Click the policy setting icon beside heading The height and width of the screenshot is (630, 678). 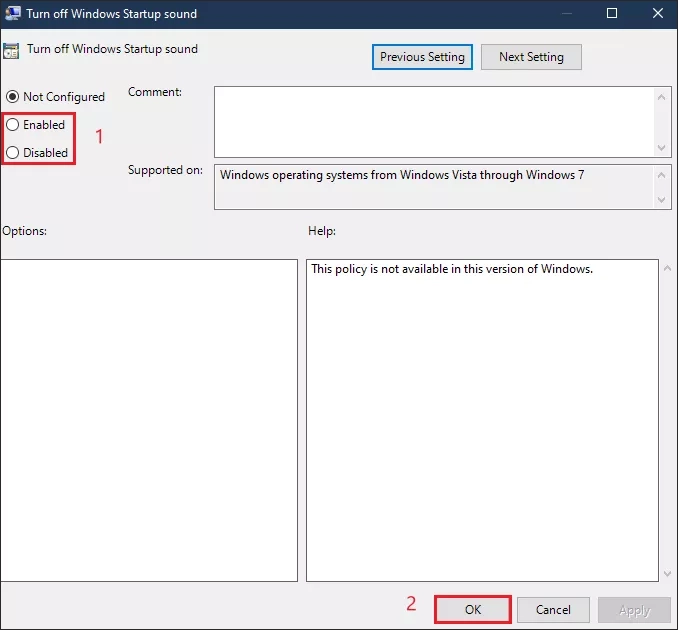[x=11, y=51]
